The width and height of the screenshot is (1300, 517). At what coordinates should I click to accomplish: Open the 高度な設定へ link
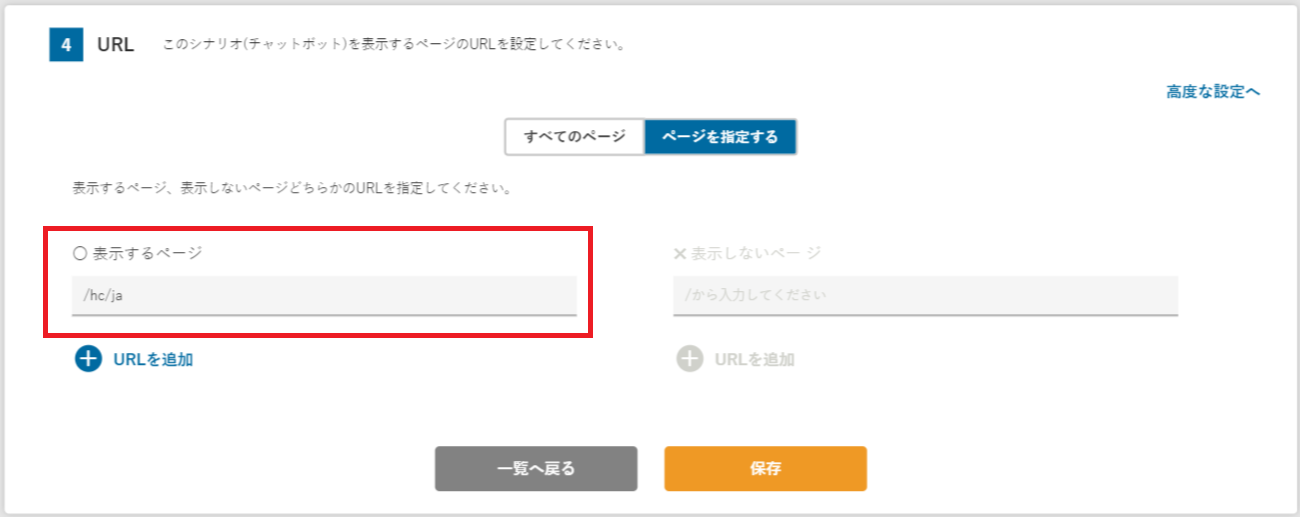1213,92
